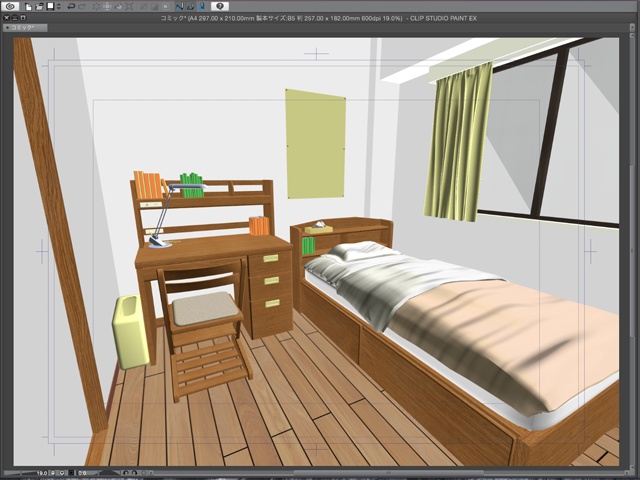This screenshot has height=480, width=640.
Task: Rotate canvas left with status bar icon
Action: pyautogui.click(x=125, y=473)
